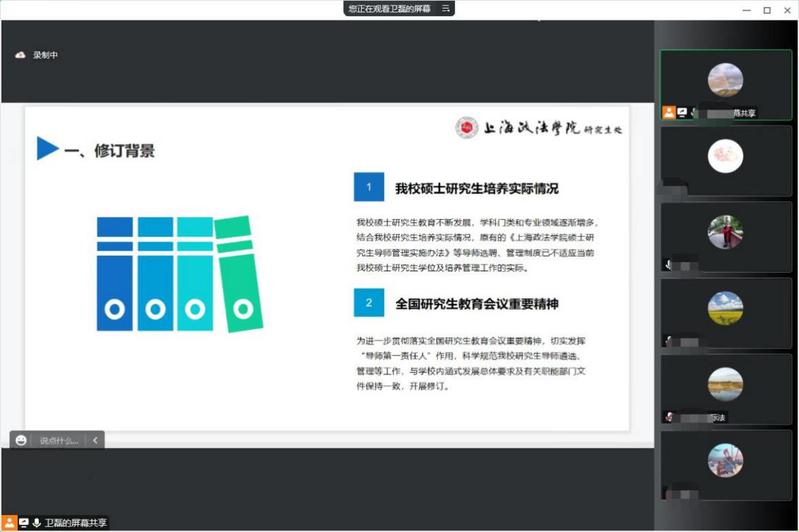Select the third participant video thumbnail
The height and width of the screenshot is (532, 799).
[725, 236]
